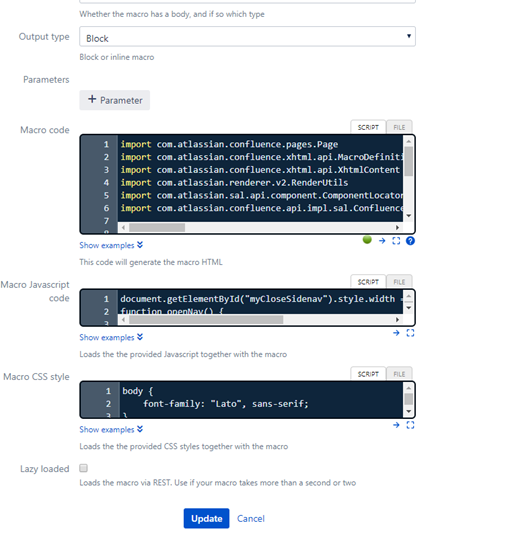Expand Show examples under Macro code
The image size is (510, 550).
[111, 245]
